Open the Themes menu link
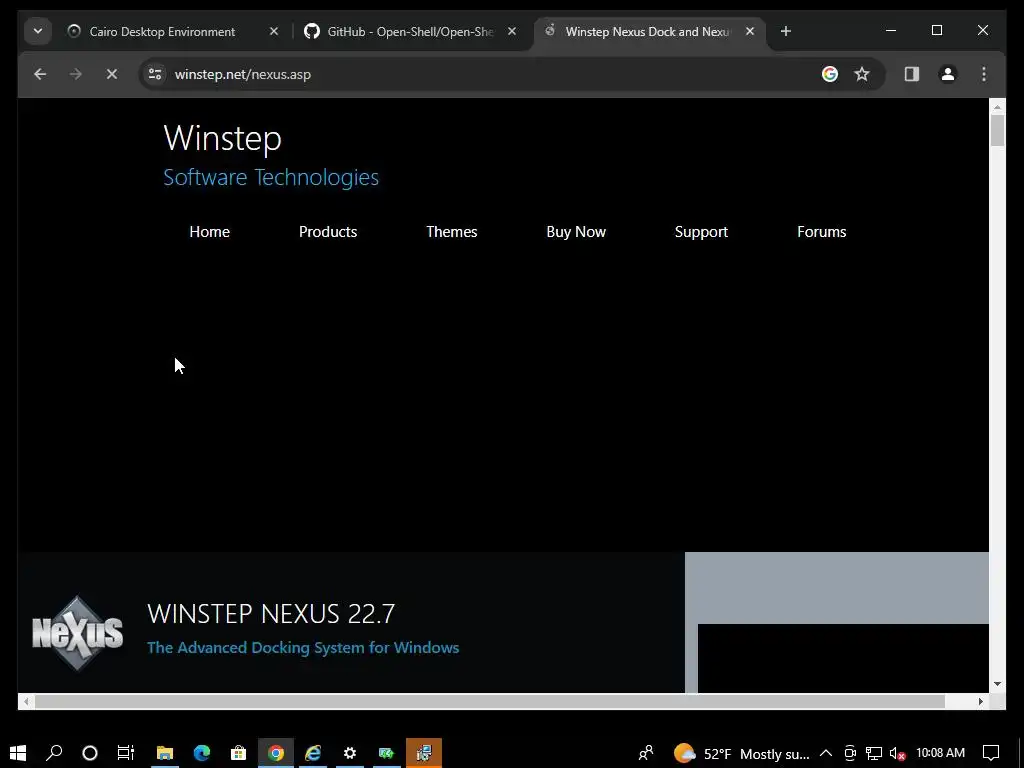Viewport: 1024px width, 768px height. [452, 232]
